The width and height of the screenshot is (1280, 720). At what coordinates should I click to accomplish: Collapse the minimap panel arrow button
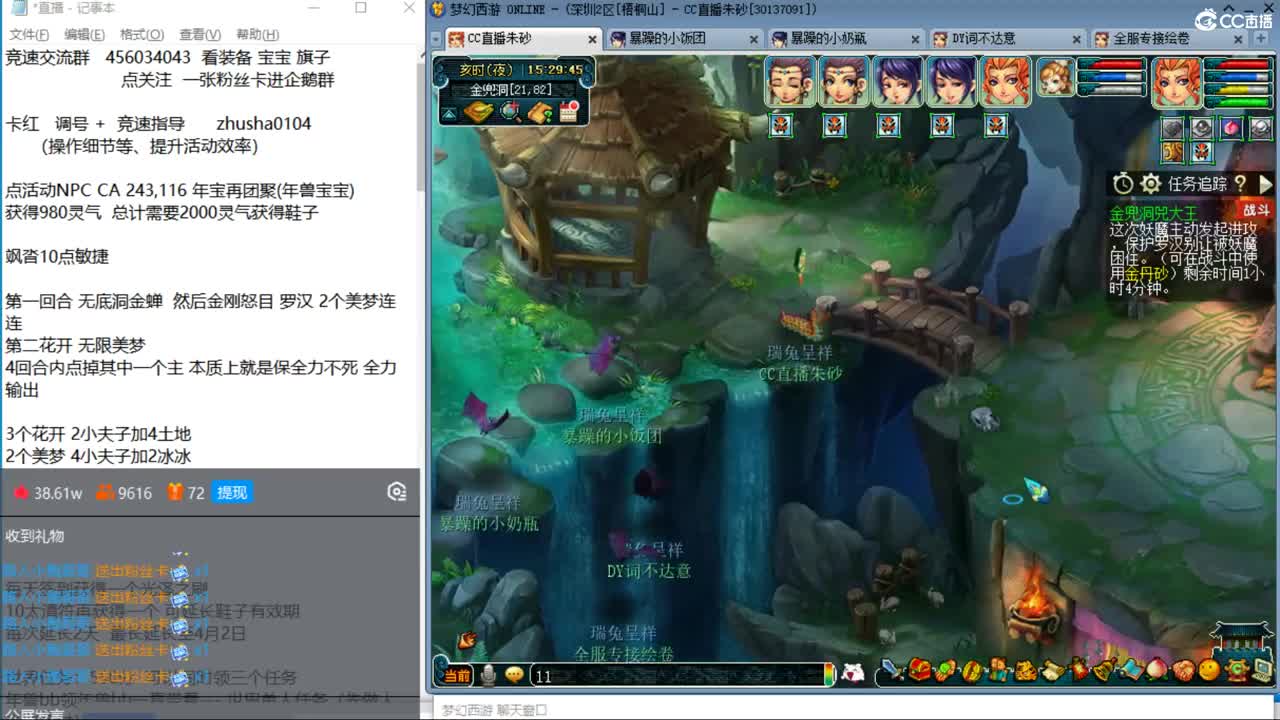point(450,114)
